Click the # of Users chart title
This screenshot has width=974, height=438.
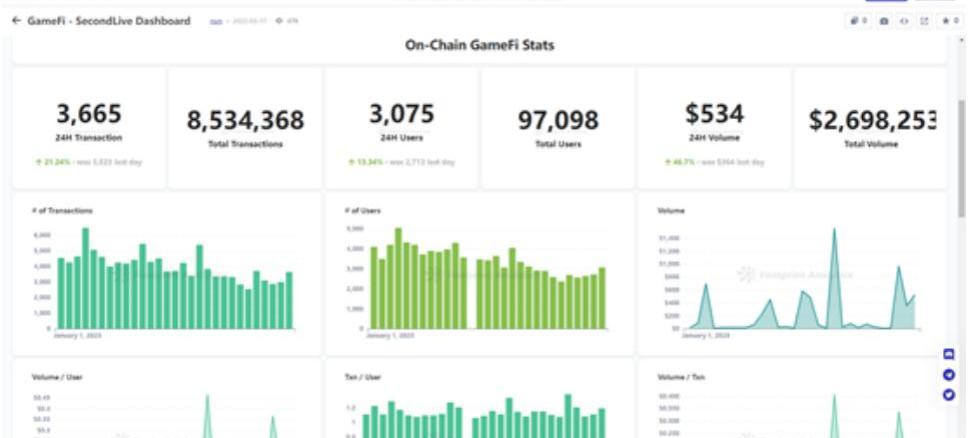coord(361,211)
